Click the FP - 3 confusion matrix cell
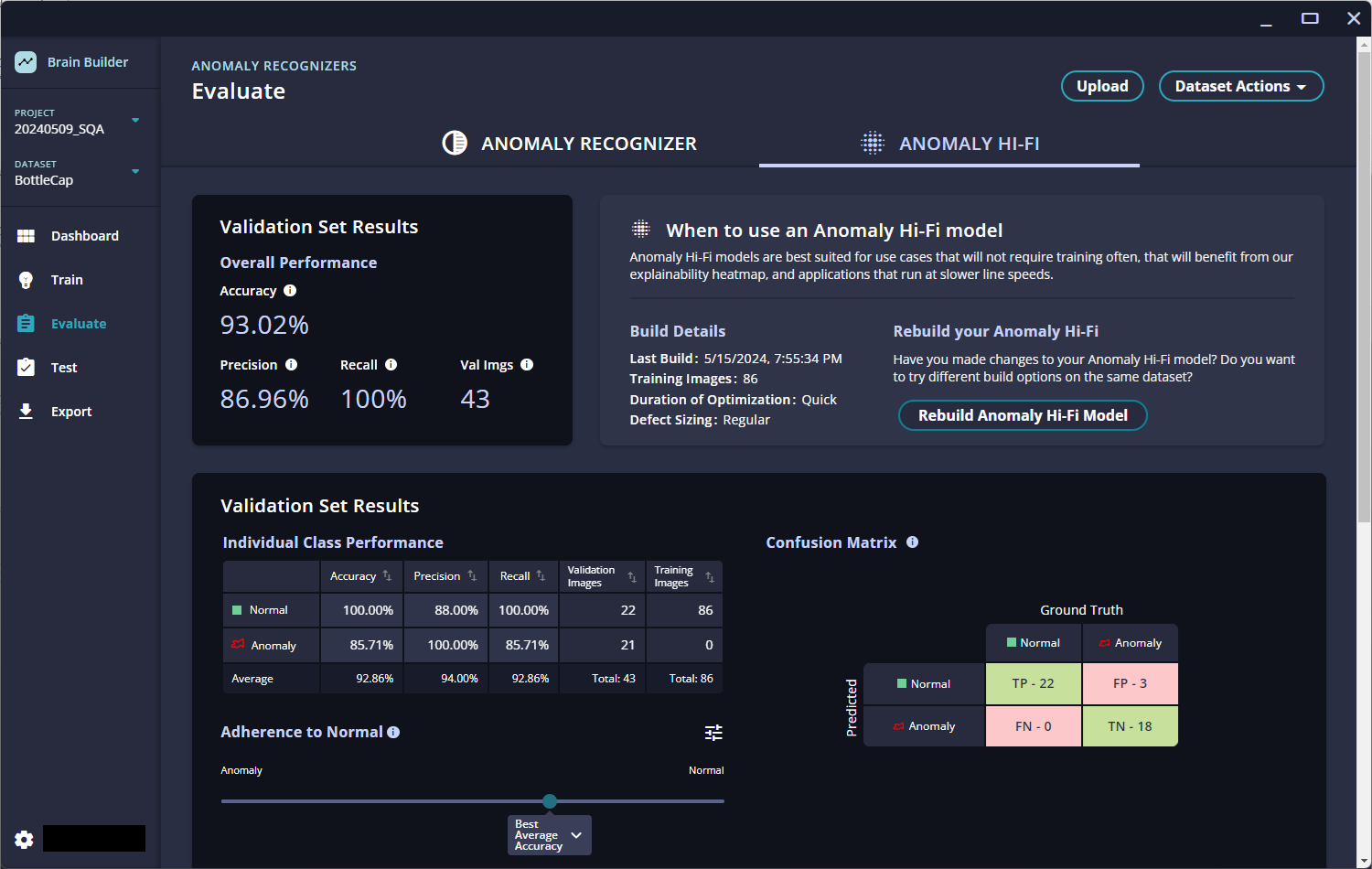This screenshot has height=869, width=1372. click(1131, 684)
